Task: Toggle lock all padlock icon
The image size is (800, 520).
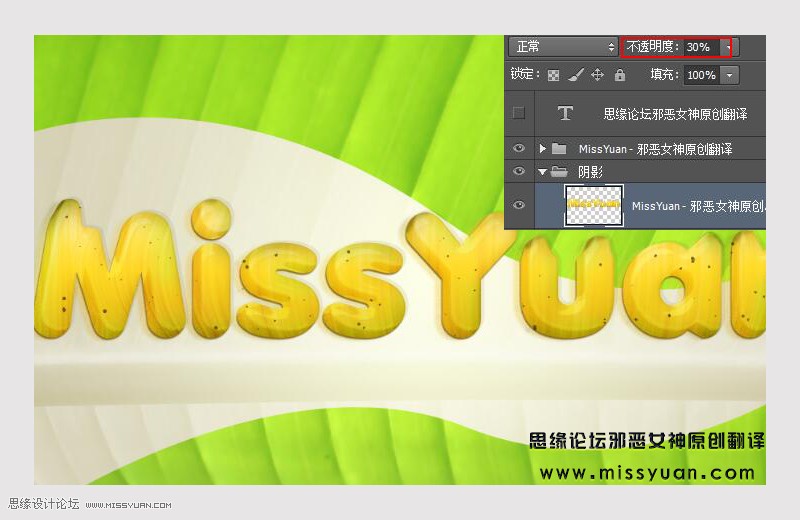Action: [x=619, y=75]
